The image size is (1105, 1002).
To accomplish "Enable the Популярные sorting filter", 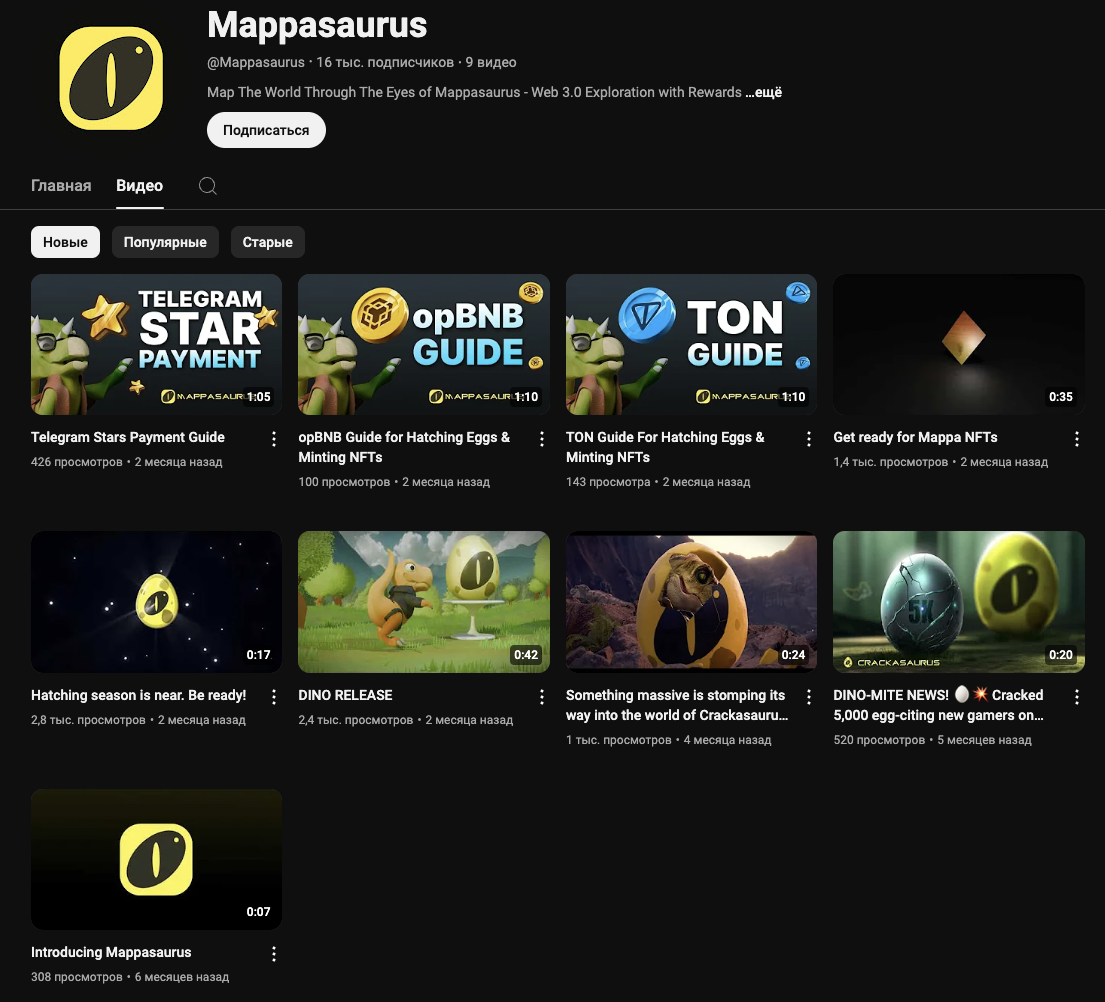I will pos(165,241).
